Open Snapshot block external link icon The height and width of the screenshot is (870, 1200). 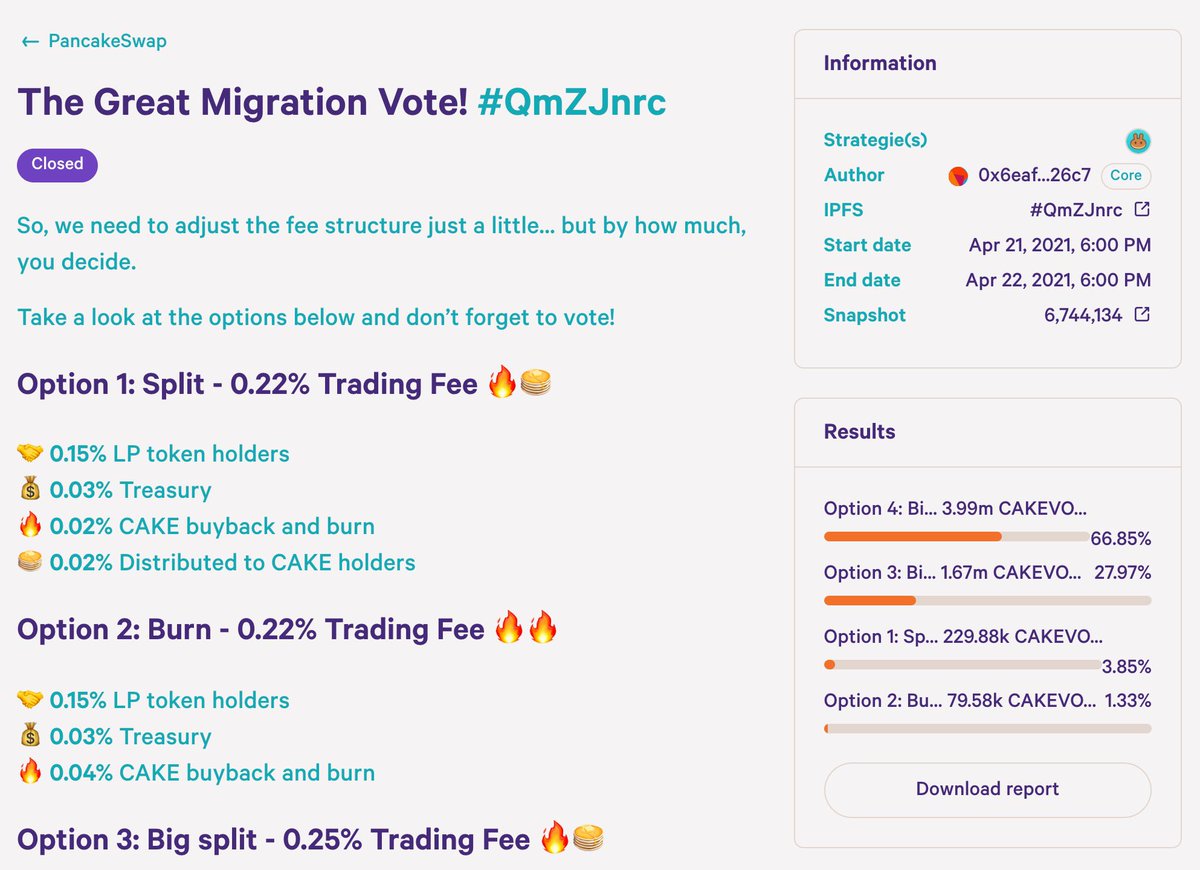1142,315
